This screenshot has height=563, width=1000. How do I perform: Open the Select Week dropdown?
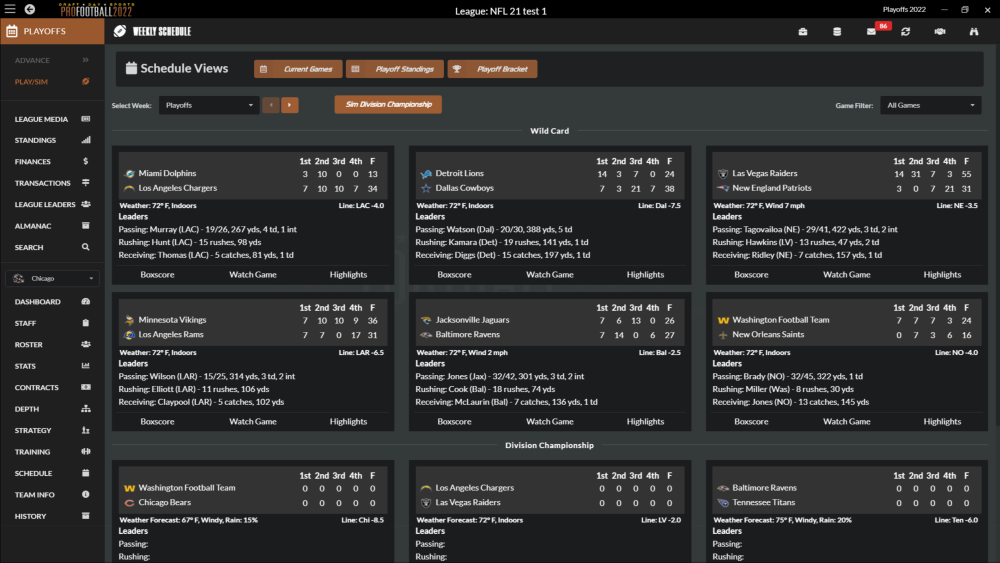(x=209, y=105)
